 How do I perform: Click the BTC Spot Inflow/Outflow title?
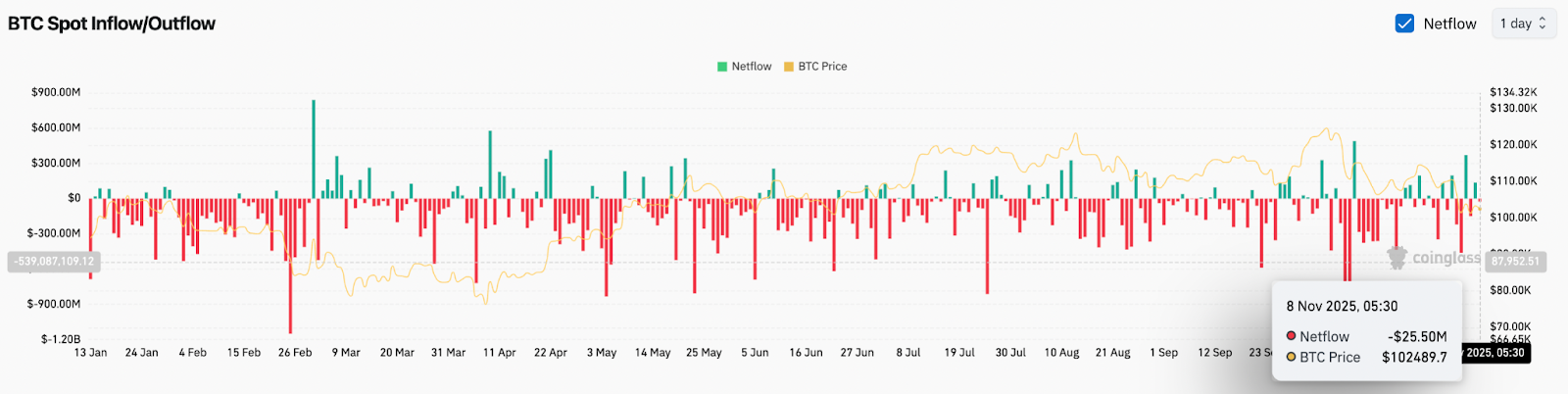(112, 24)
